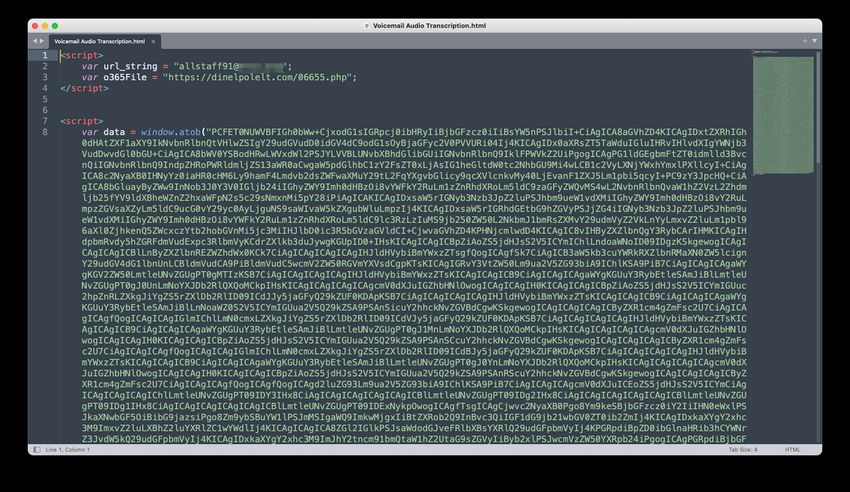
Task: Open the tab list dropdown arrow
Action: coord(814,41)
